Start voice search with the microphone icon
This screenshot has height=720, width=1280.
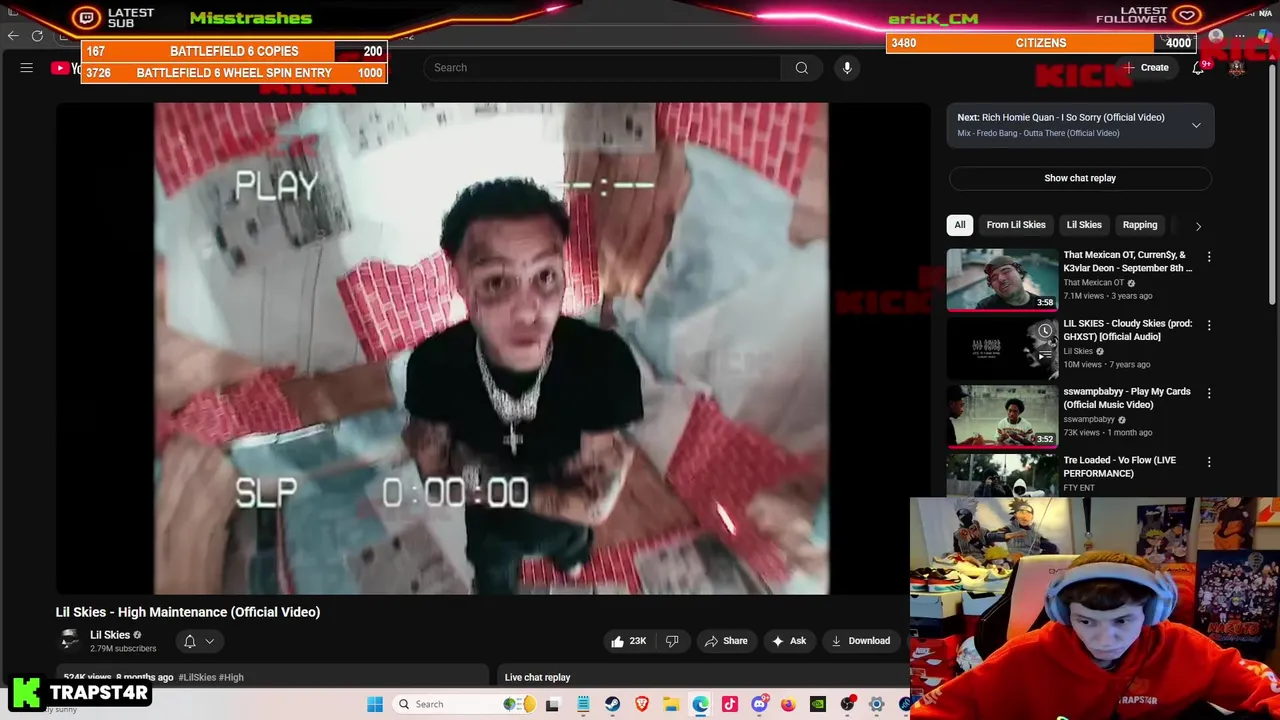coord(847,68)
